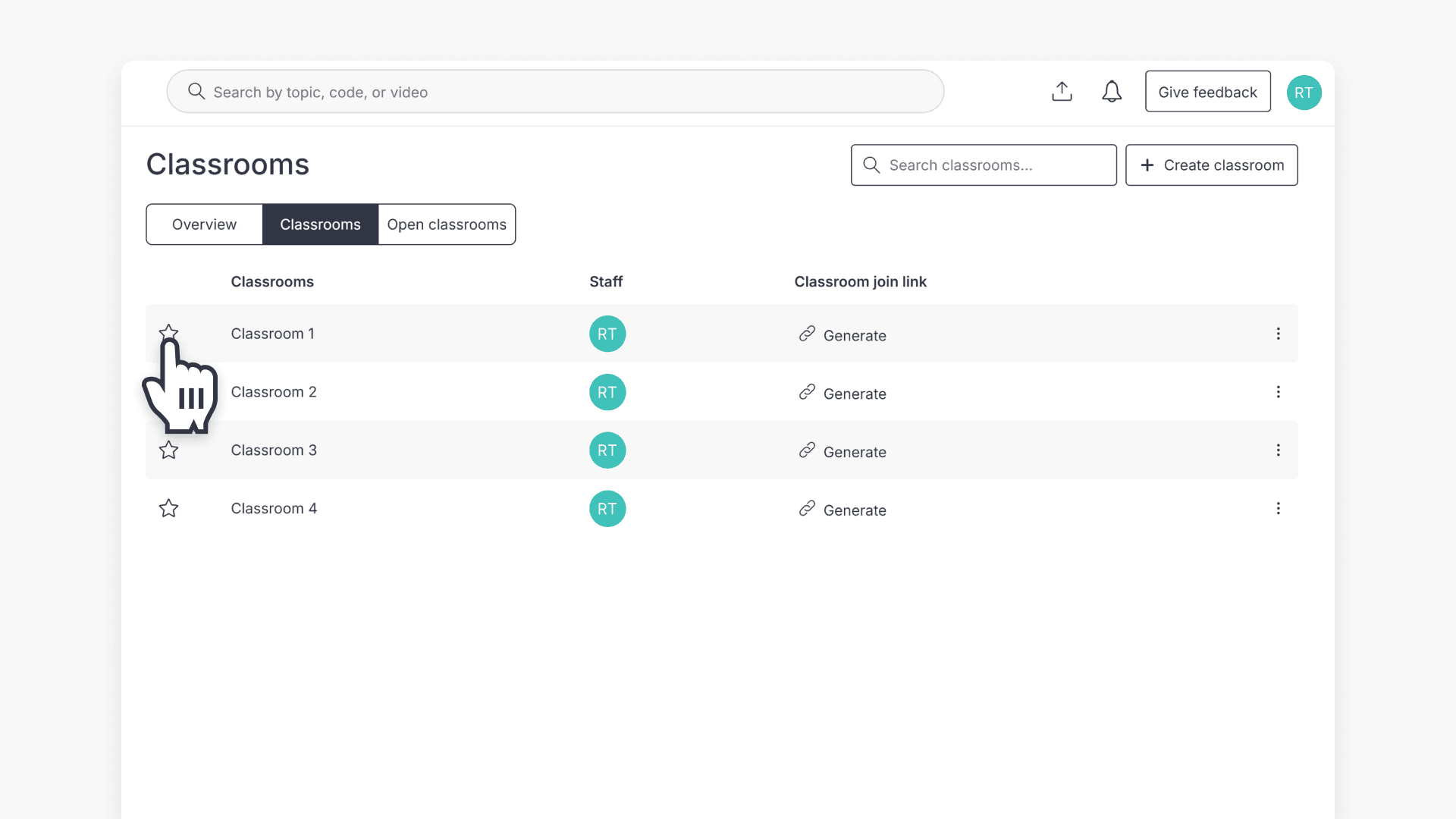Click magnifier icon in top search bar

(196, 92)
